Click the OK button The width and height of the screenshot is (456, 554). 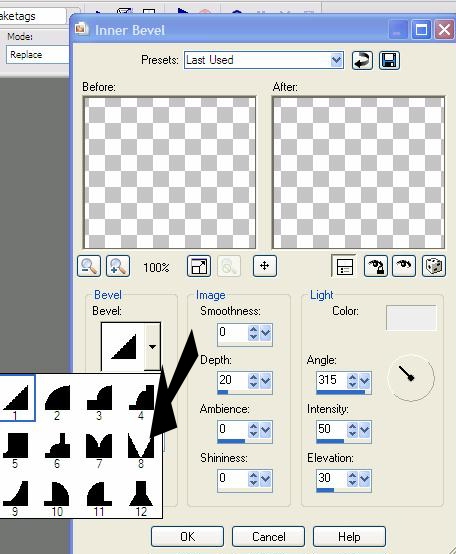point(187,537)
